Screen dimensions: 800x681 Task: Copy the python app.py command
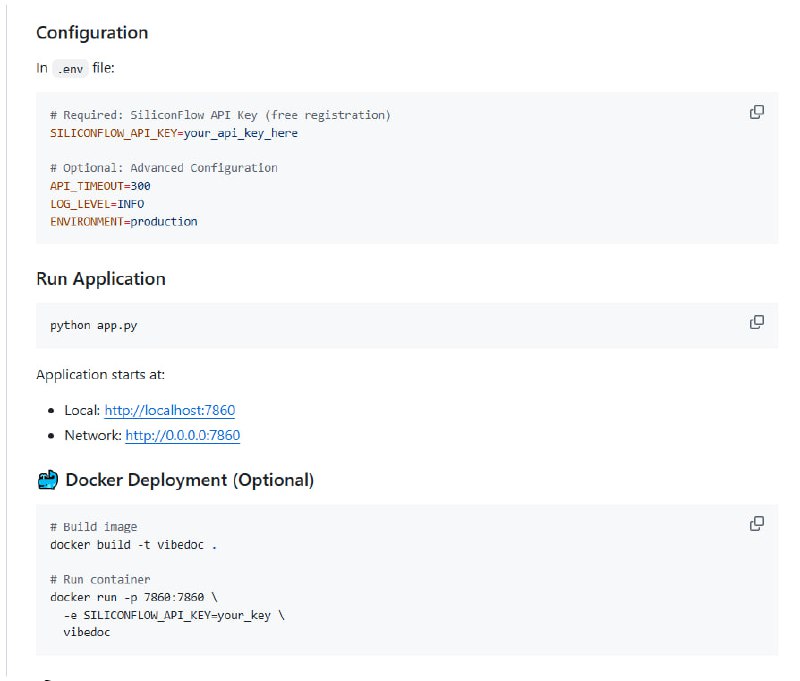click(757, 322)
